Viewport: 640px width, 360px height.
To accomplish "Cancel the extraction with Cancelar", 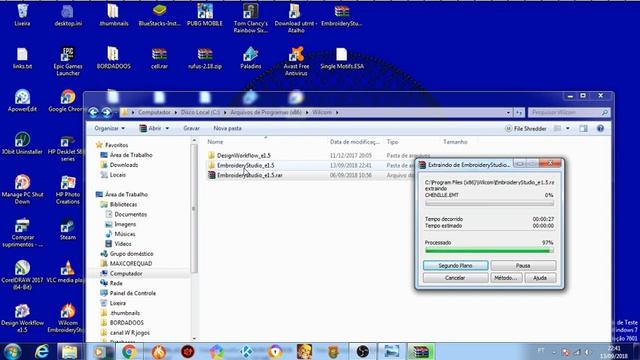I will click(456, 278).
